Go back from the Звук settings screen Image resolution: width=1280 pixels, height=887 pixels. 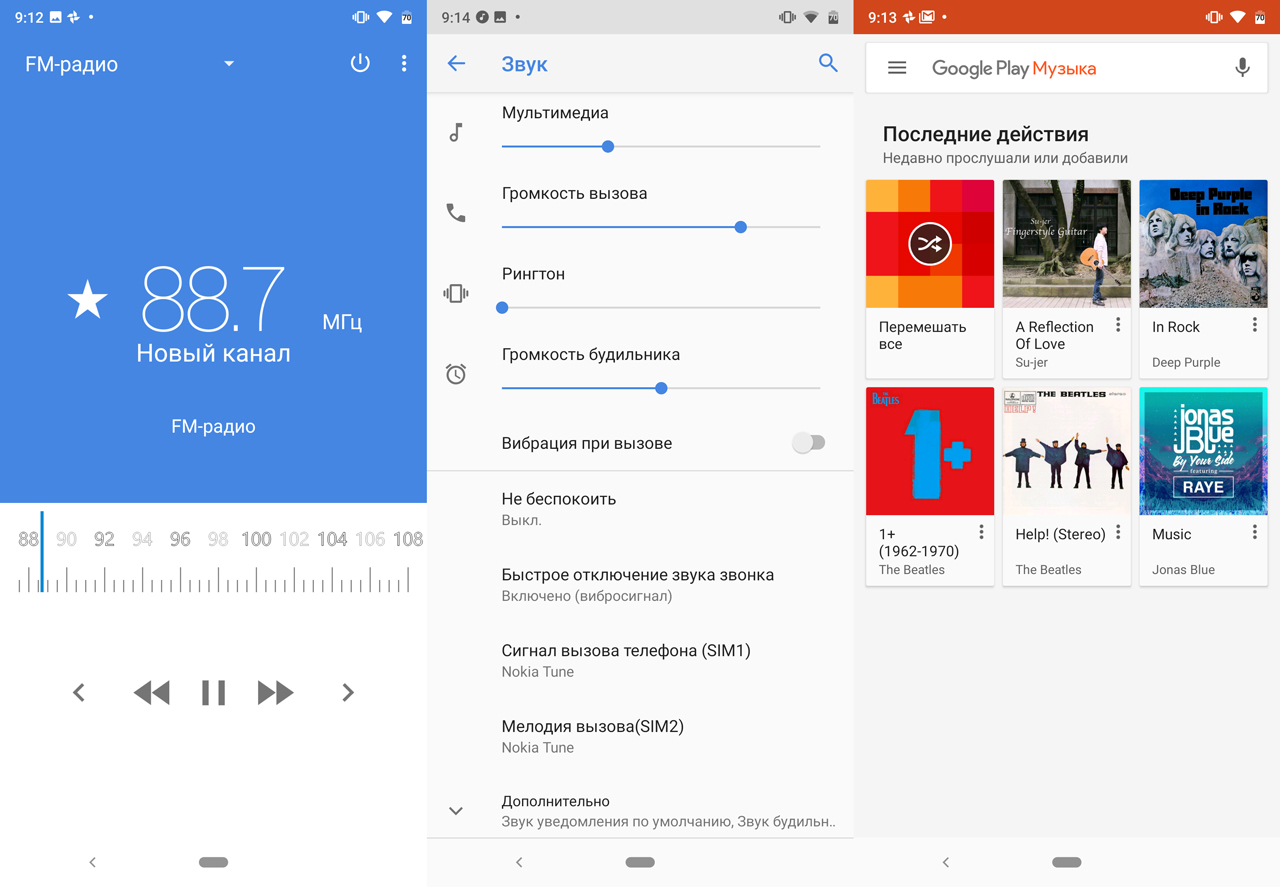(x=457, y=63)
